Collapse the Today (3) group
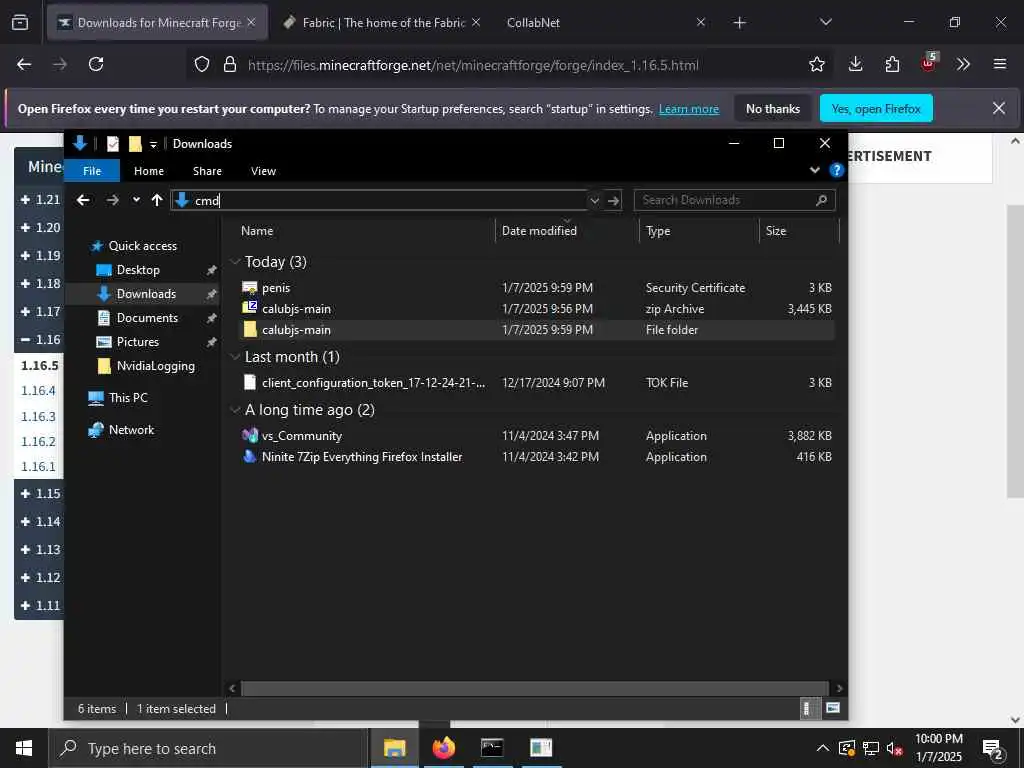 click(235, 262)
